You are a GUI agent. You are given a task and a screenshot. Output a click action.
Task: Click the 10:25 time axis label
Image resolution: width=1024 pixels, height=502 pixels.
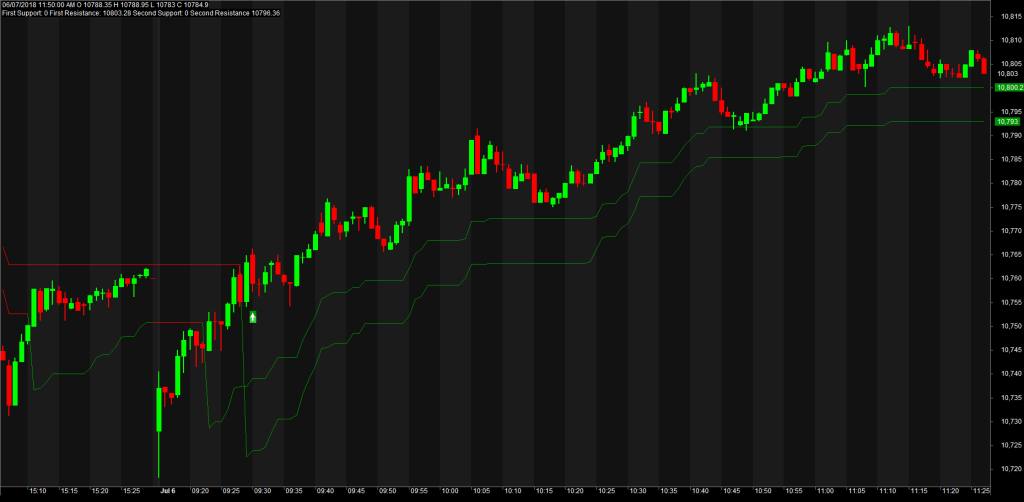[607, 490]
